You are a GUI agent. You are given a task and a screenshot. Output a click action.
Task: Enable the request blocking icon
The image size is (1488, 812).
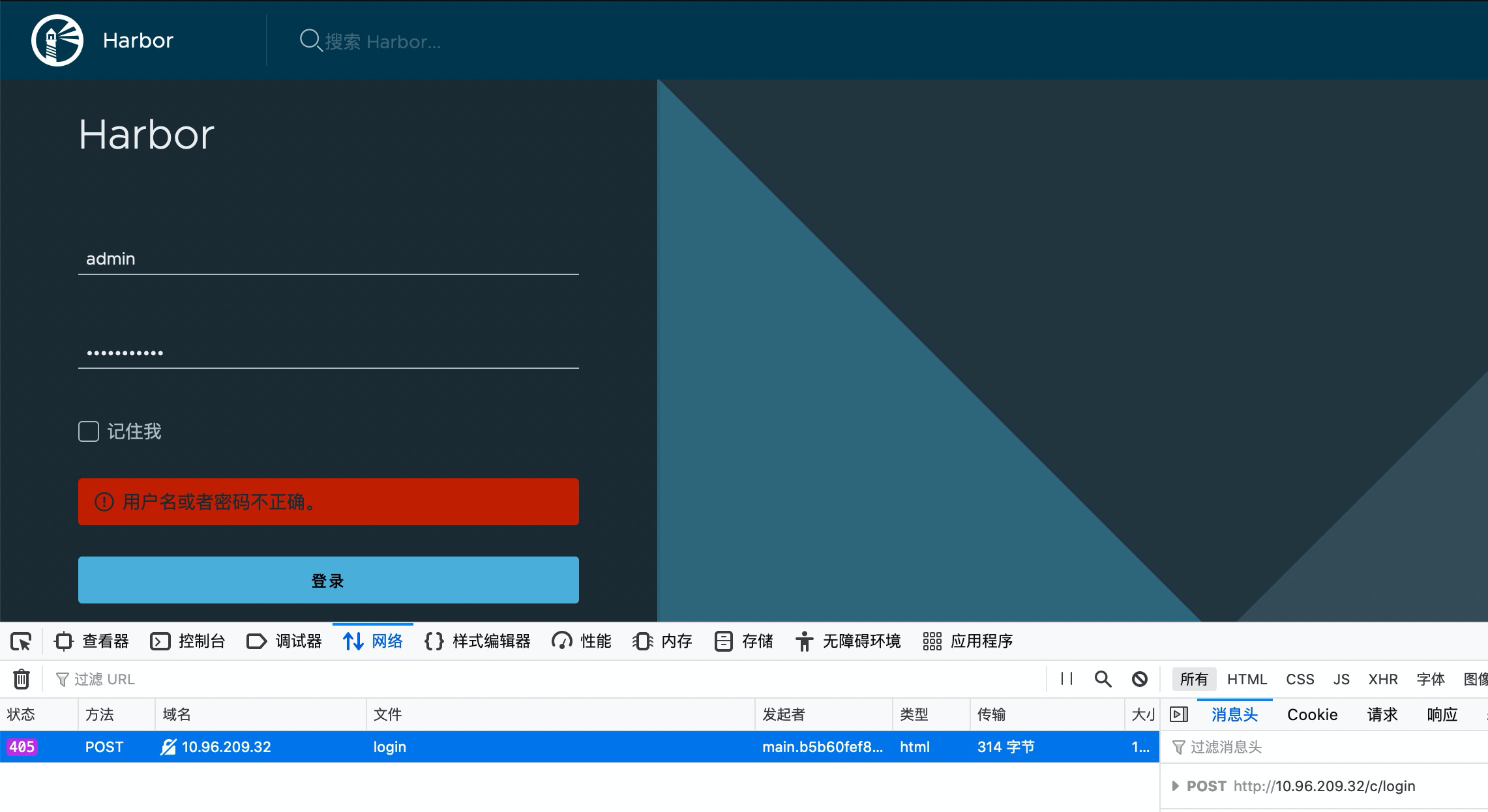(1140, 679)
